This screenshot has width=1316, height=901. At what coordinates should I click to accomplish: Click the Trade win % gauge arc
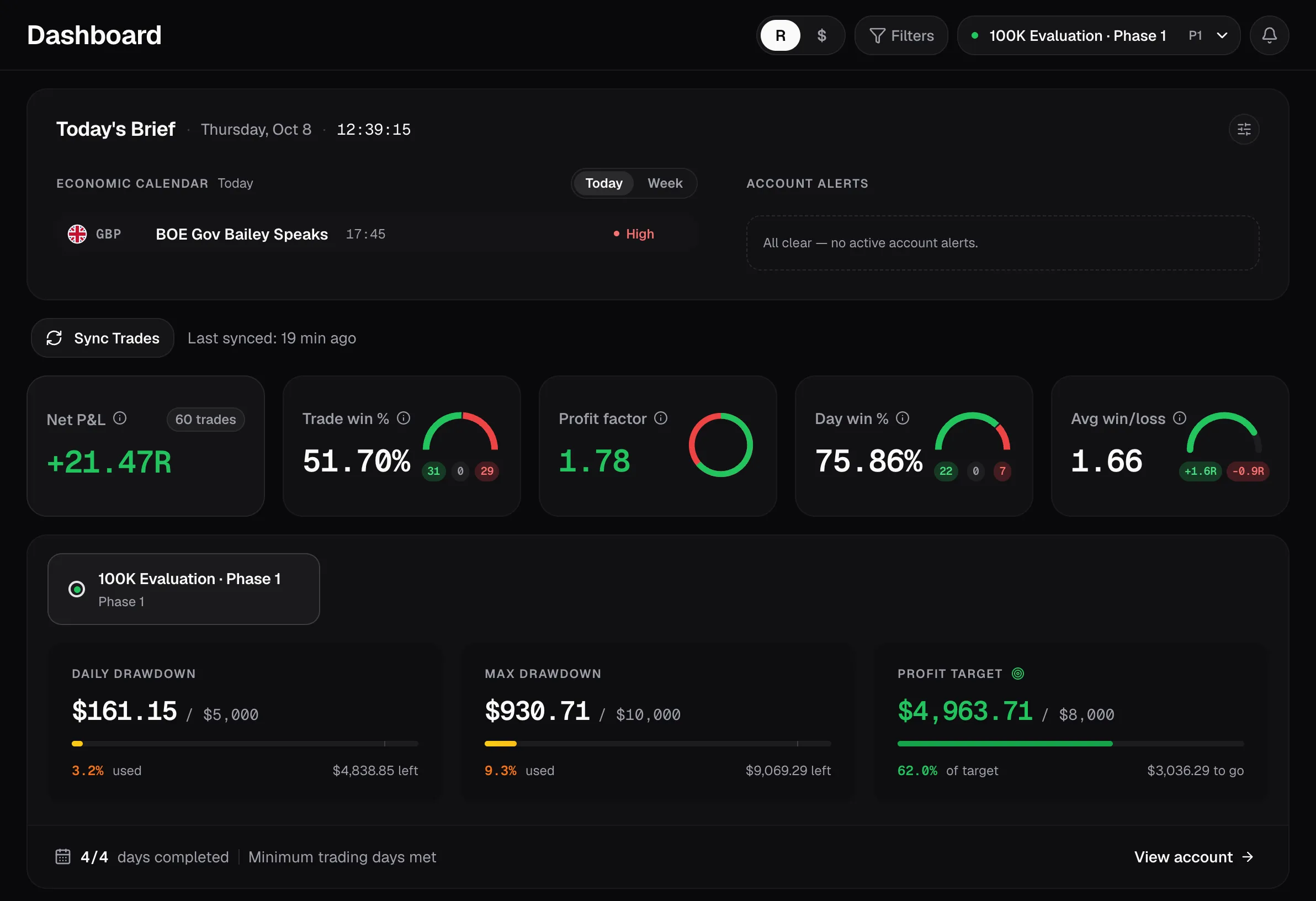460,431
